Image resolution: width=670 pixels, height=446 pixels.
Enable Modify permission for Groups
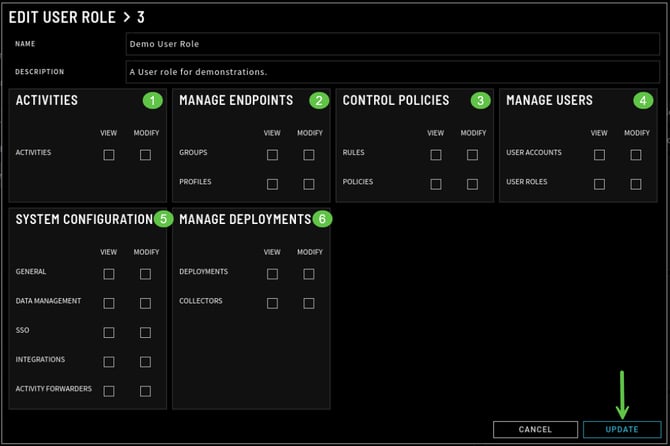309,155
